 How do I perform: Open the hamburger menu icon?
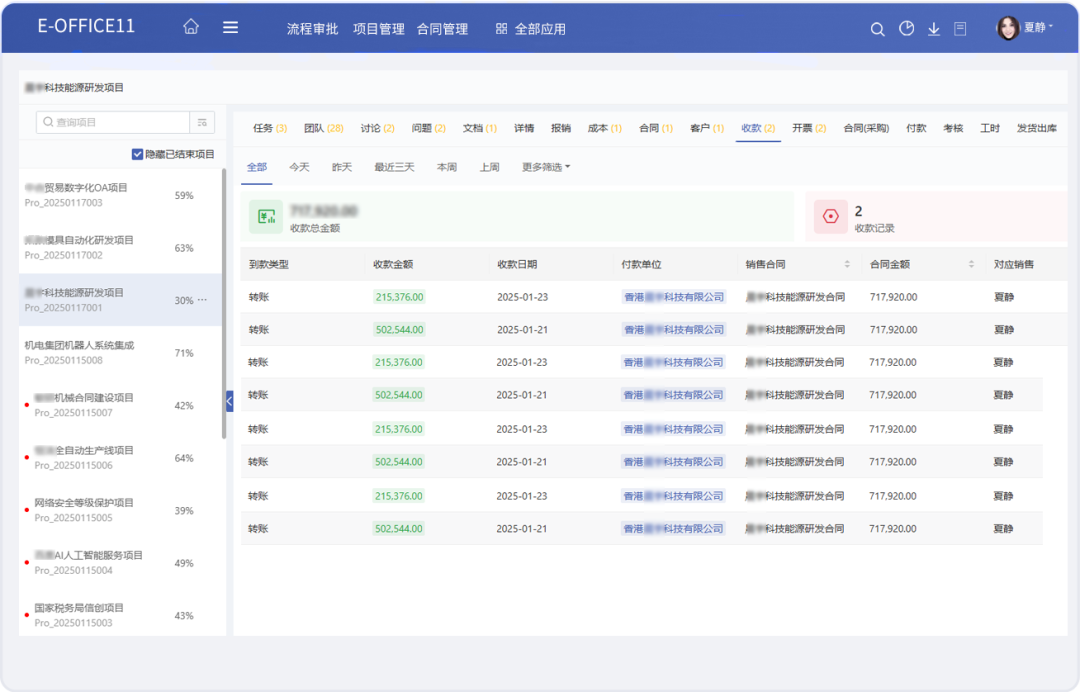click(x=230, y=28)
